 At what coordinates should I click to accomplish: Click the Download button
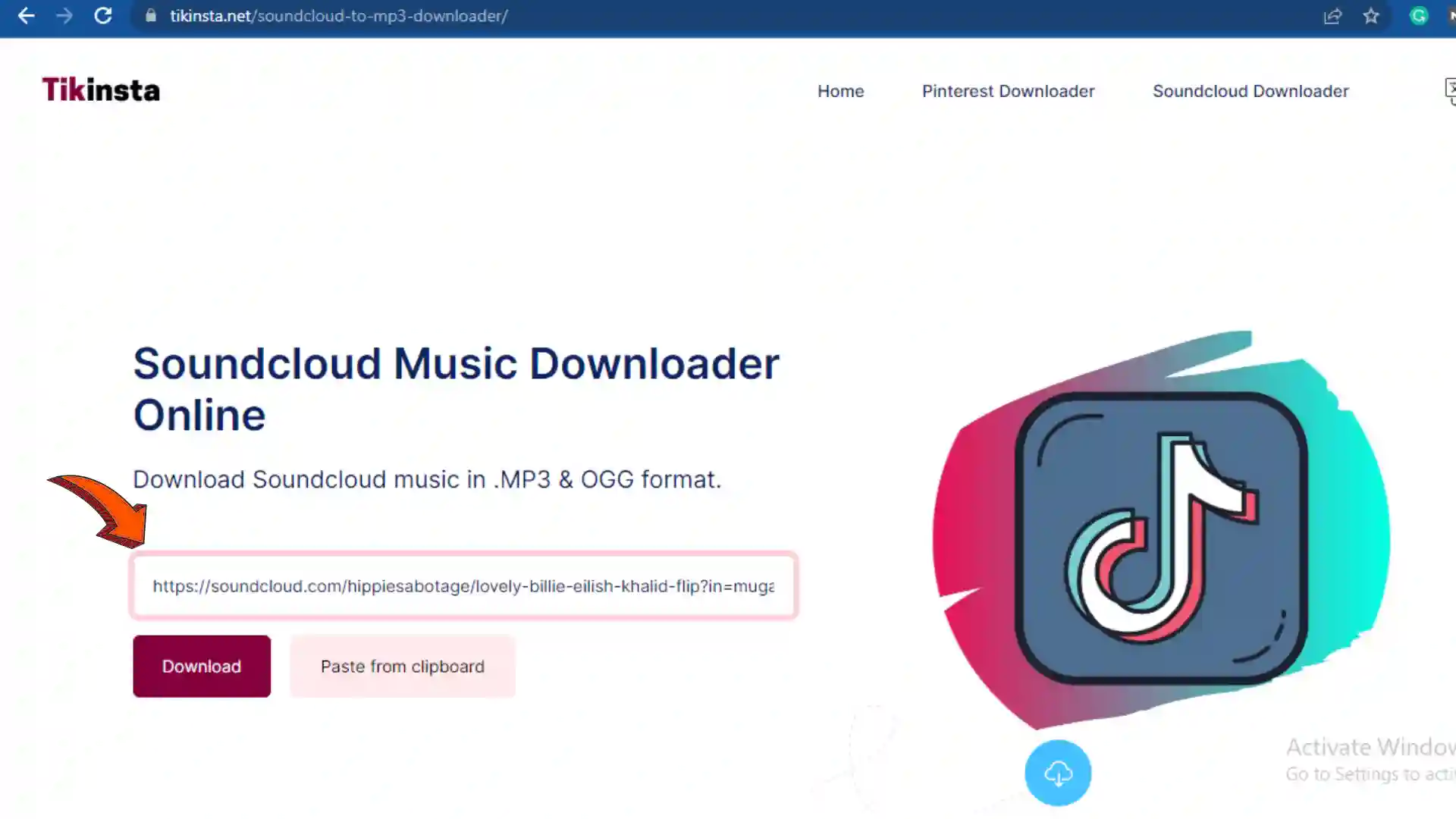pos(202,667)
